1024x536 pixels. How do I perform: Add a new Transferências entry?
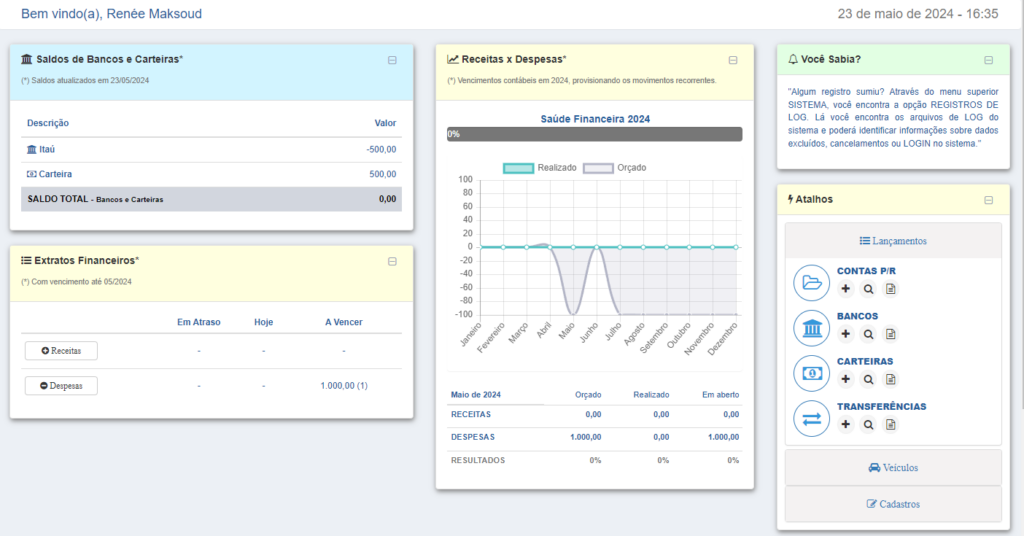pyautogui.click(x=846, y=424)
